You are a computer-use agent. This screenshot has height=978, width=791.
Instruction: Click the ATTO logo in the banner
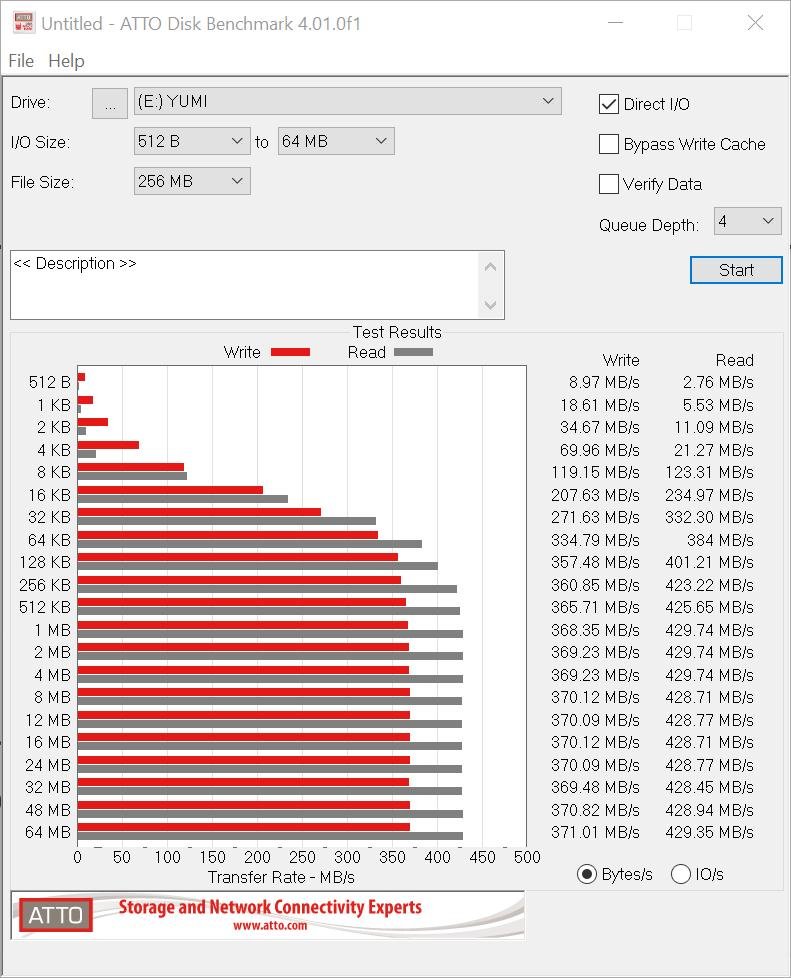pos(56,915)
